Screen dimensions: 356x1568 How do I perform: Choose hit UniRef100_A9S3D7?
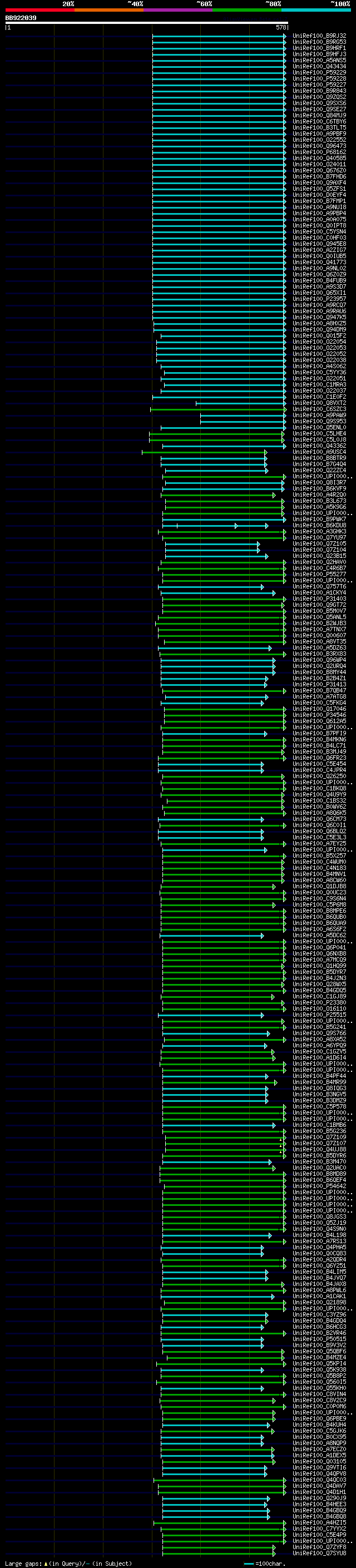pos(319,286)
